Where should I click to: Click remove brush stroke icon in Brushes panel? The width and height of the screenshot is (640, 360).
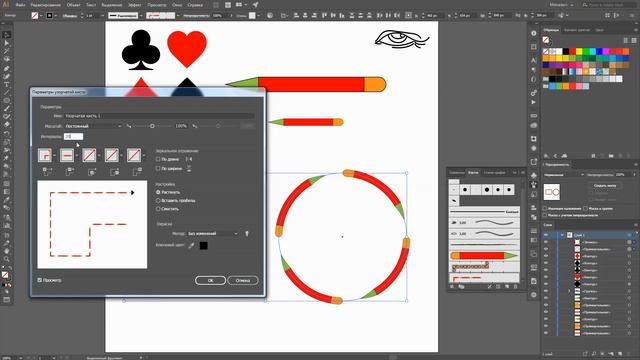click(489, 287)
